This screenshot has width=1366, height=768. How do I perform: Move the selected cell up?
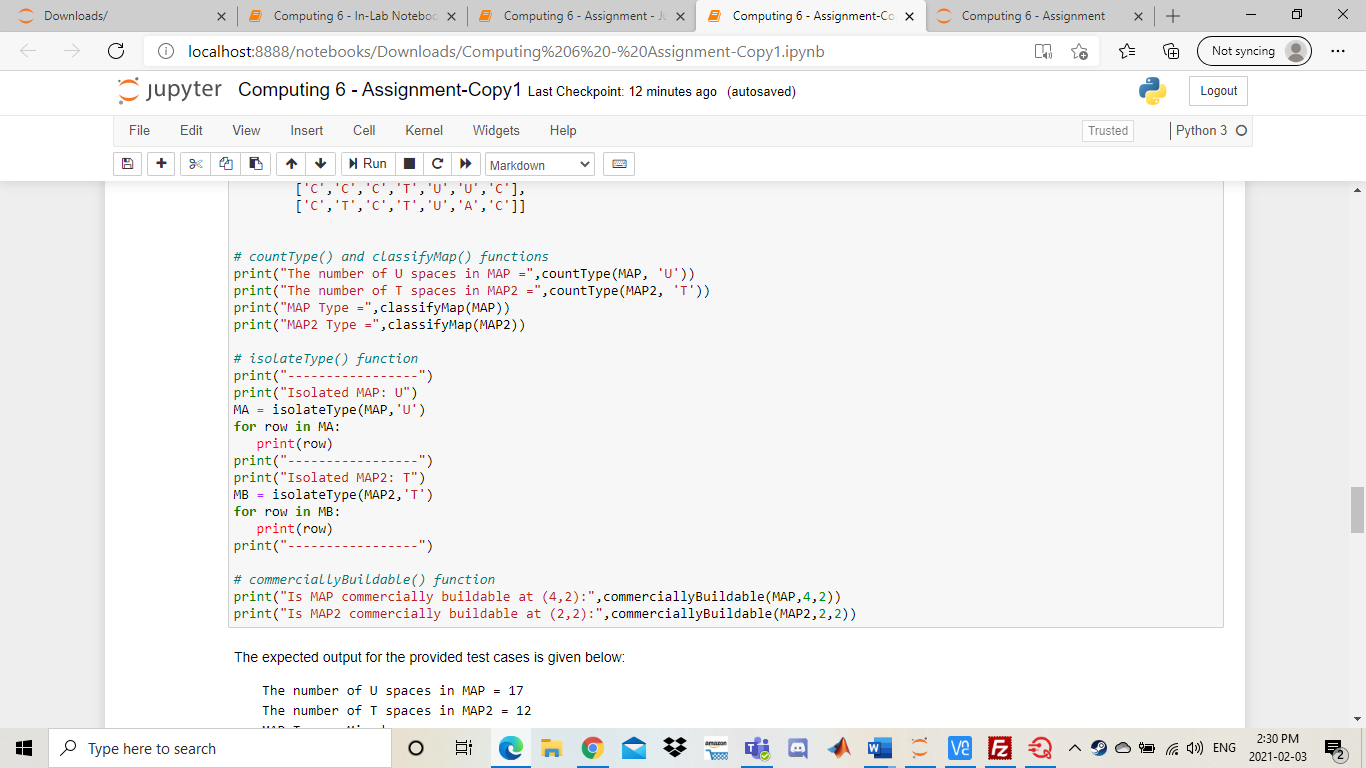click(290, 163)
